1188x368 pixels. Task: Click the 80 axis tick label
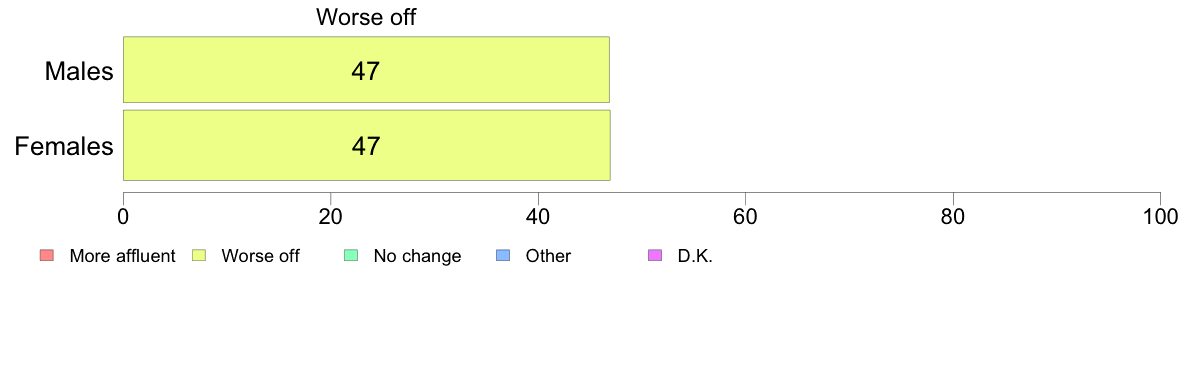pos(953,217)
